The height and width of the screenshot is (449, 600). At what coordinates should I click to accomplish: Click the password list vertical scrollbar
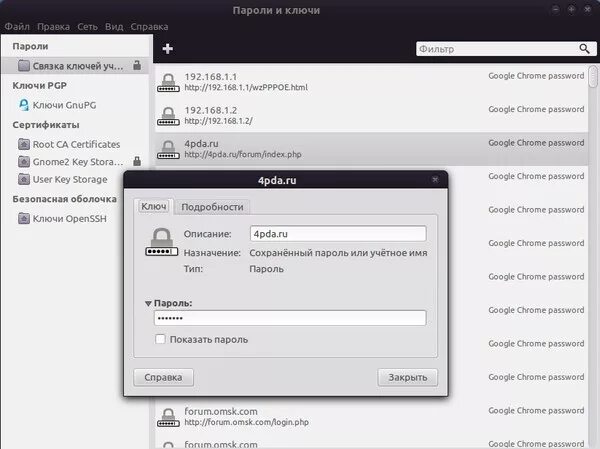593,77
